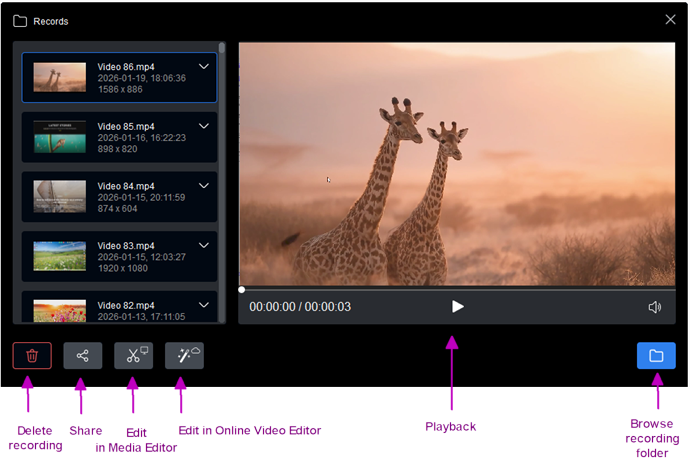Select the Video 84.mp4 thumbnail

click(60, 196)
